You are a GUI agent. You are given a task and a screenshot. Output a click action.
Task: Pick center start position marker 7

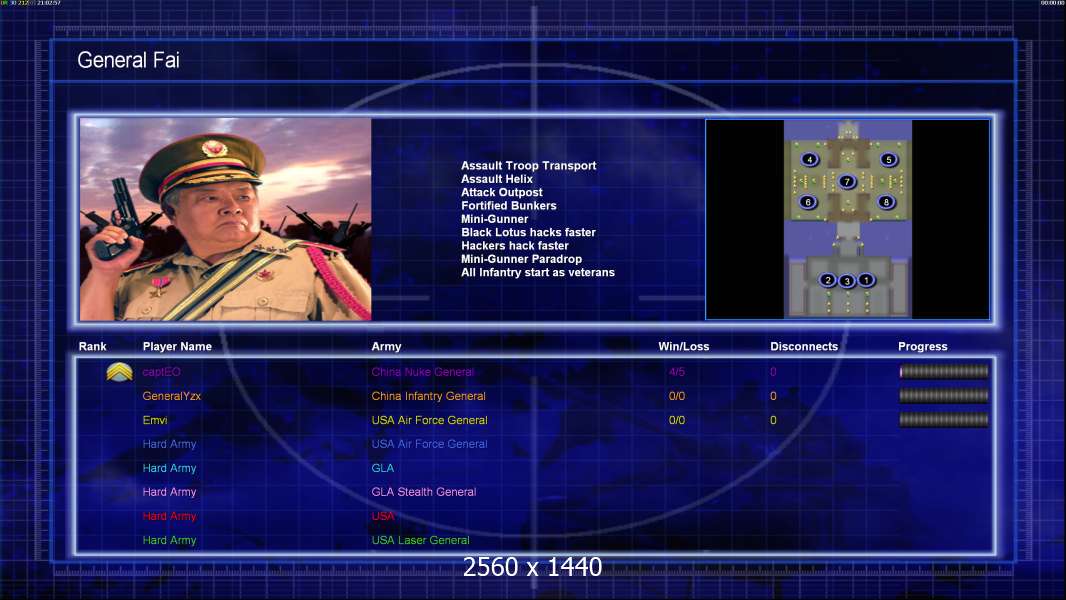click(x=846, y=181)
